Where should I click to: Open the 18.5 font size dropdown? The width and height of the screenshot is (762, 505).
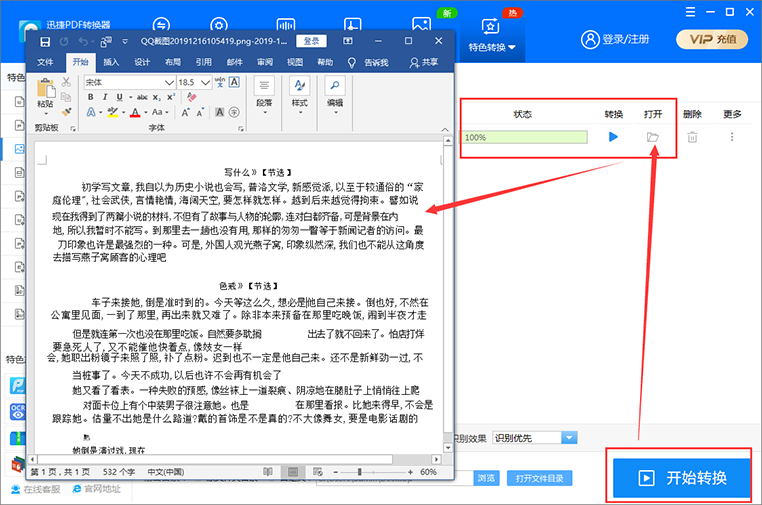[x=206, y=83]
